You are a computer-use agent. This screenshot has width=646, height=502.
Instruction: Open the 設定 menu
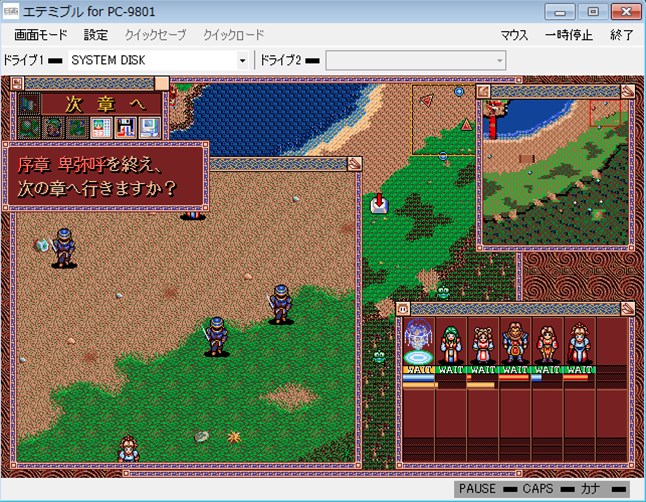point(96,35)
